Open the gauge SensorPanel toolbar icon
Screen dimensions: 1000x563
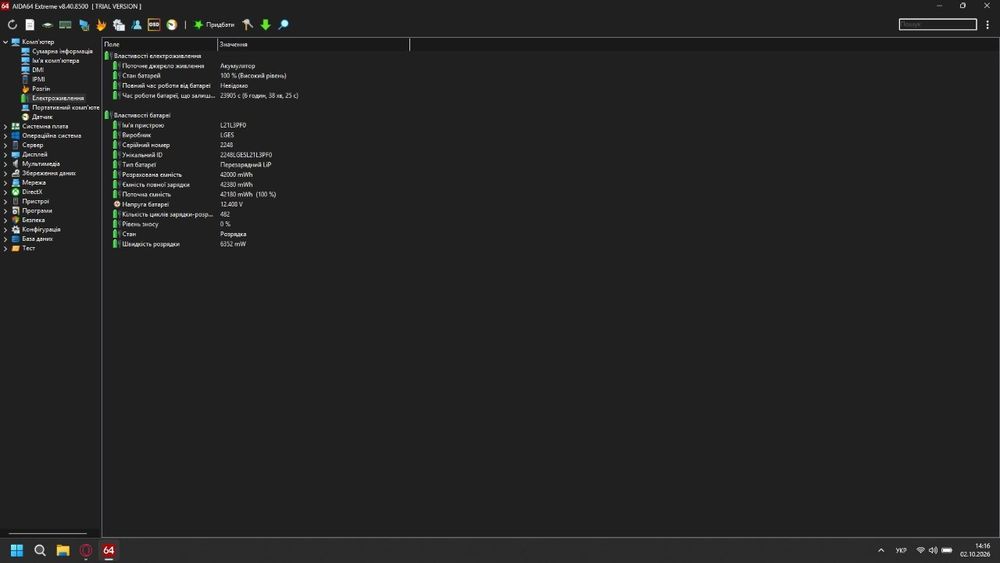point(172,25)
